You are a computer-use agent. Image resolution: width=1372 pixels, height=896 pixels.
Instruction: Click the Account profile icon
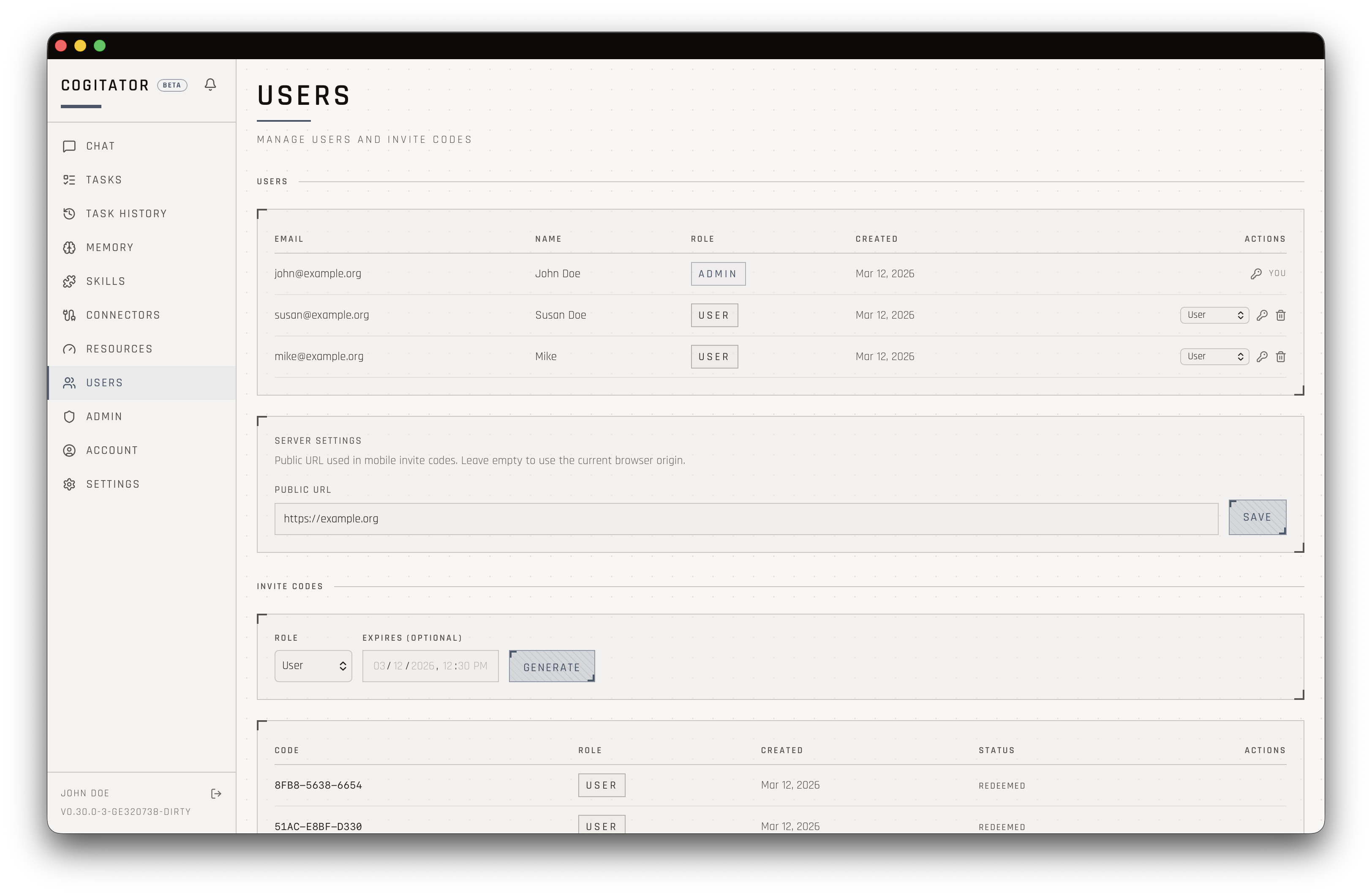pos(69,451)
